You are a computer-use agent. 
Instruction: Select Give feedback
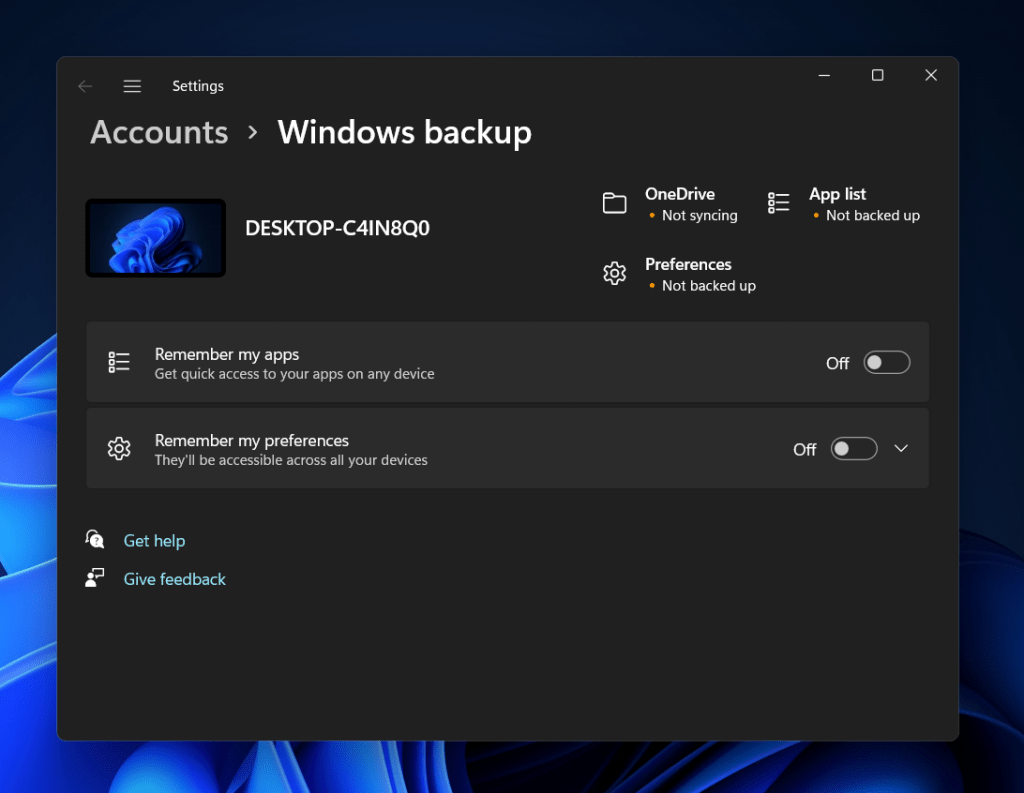click(174, 578)
